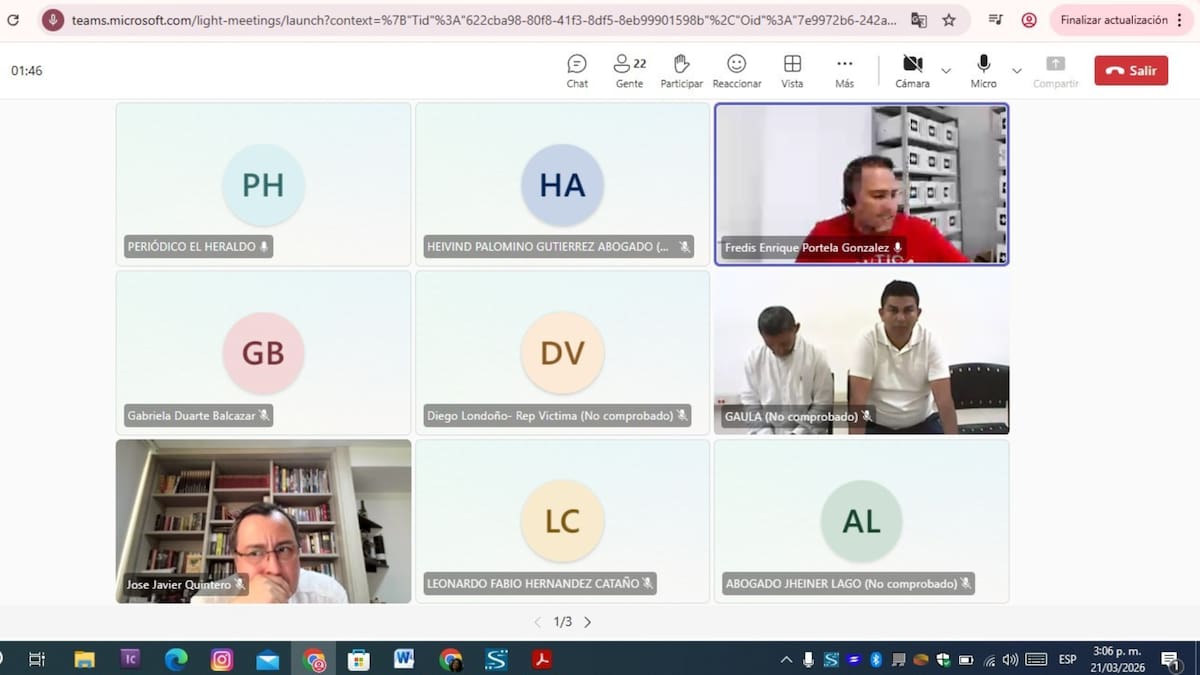Expand the Cámara options arrow
Image resolution: width=1200 pixels, height=675 pixels.
tap(946, 71)
